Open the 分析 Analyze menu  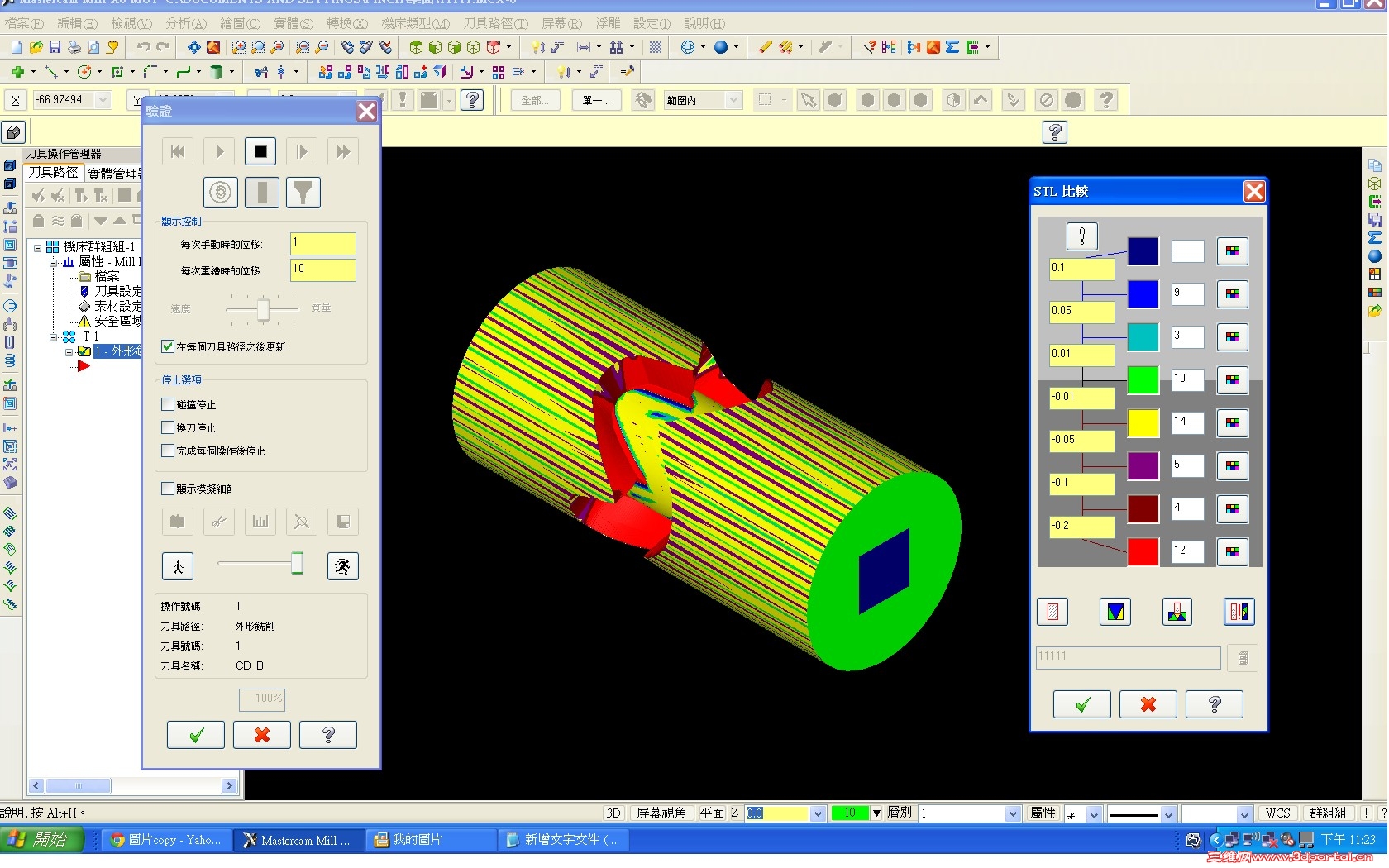(x=186, y=23)
